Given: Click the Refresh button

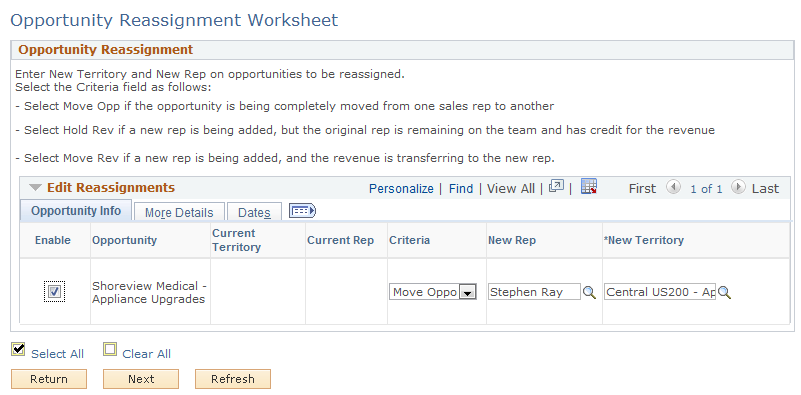Looking at the screenshot, I should coord(233,379).
